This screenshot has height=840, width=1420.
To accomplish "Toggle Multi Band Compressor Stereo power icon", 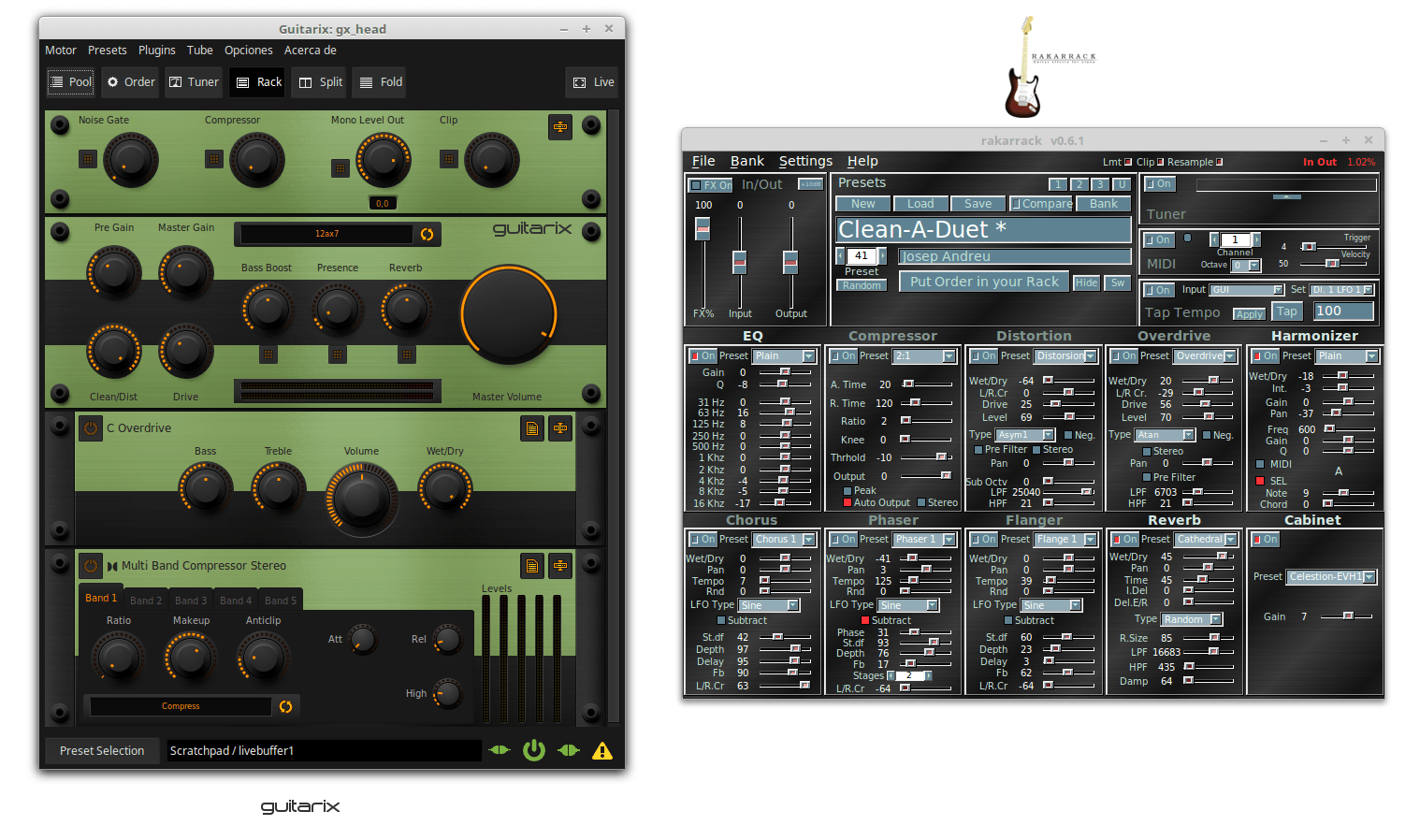I will 91,566.
